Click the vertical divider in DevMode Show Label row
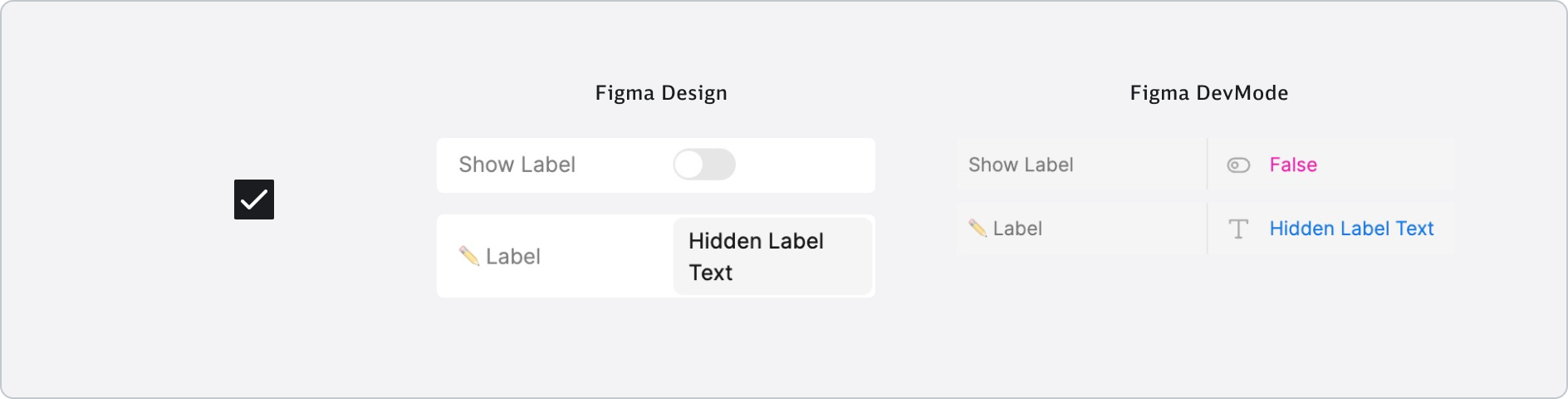The height and width of the screenshot is (399, 1568). (x=1207, y=165)
